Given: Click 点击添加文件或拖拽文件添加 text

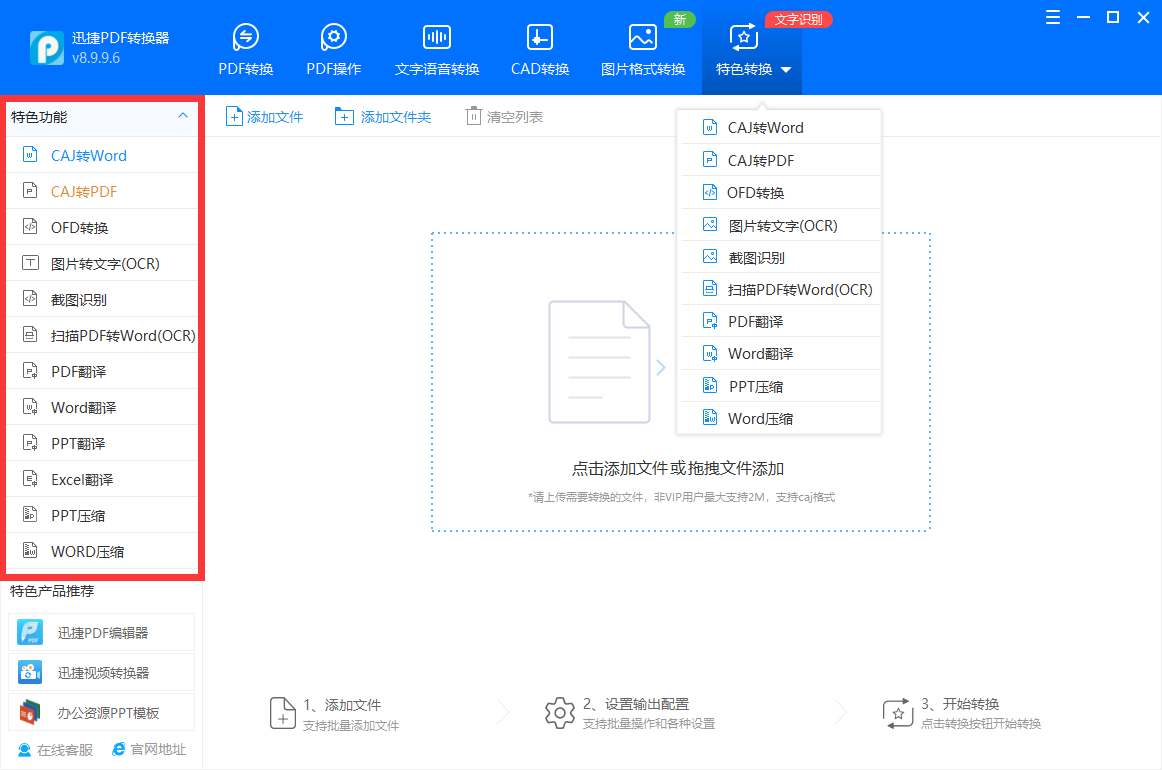Looking at the screenshot, I should (677, 468).
